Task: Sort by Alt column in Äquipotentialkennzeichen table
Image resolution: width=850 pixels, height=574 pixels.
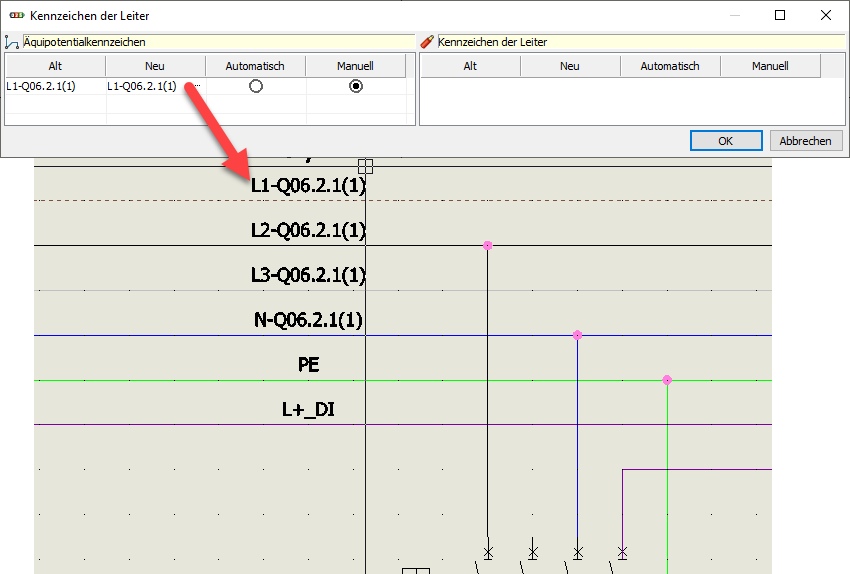Action: [55, 66]
